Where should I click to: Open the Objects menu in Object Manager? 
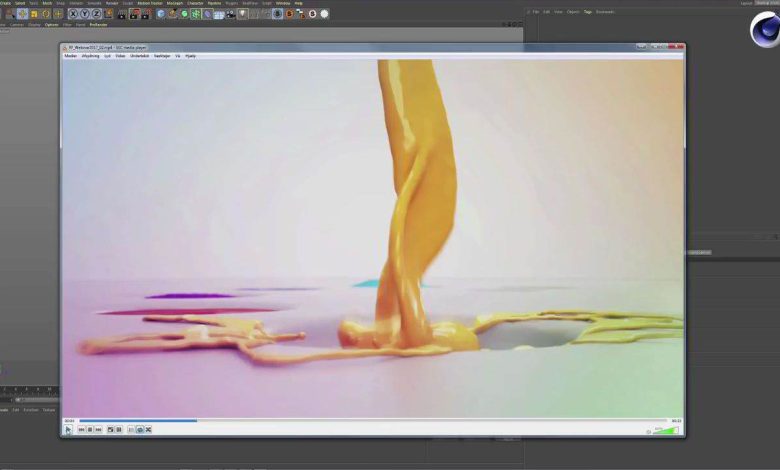(573, 11)
